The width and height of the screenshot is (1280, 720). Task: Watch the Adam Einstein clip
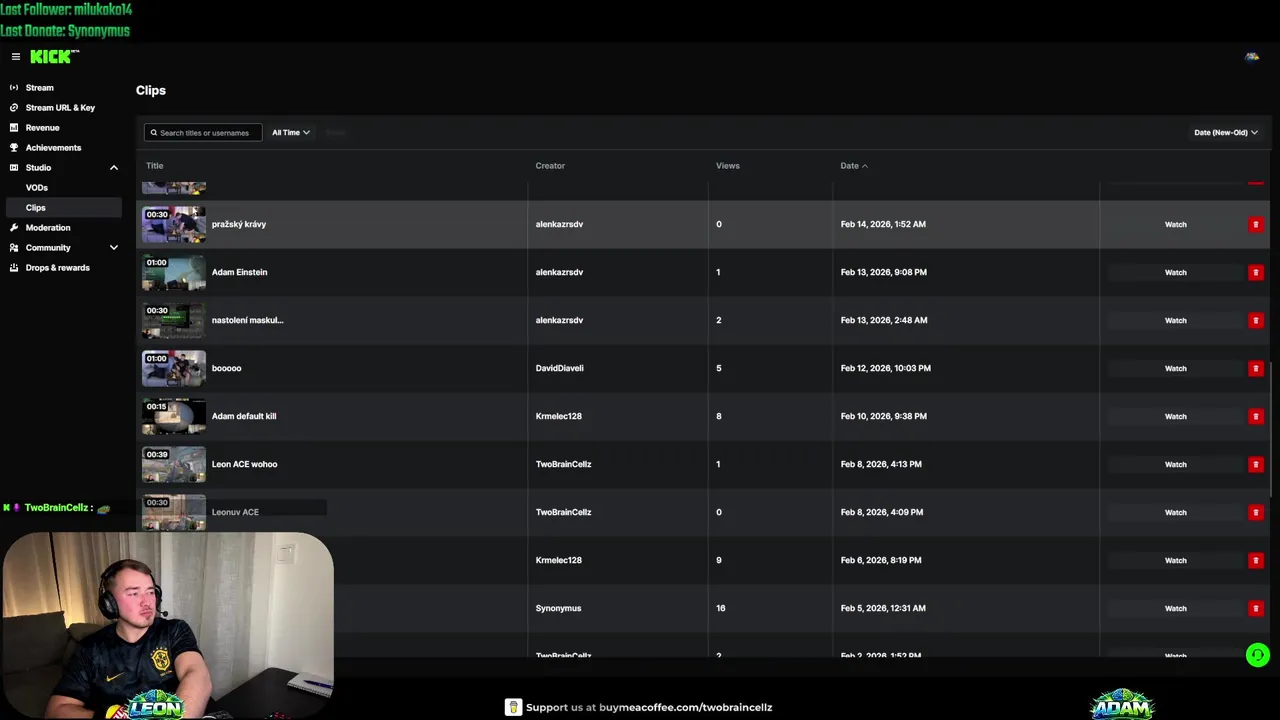(x=1175, y=272)
